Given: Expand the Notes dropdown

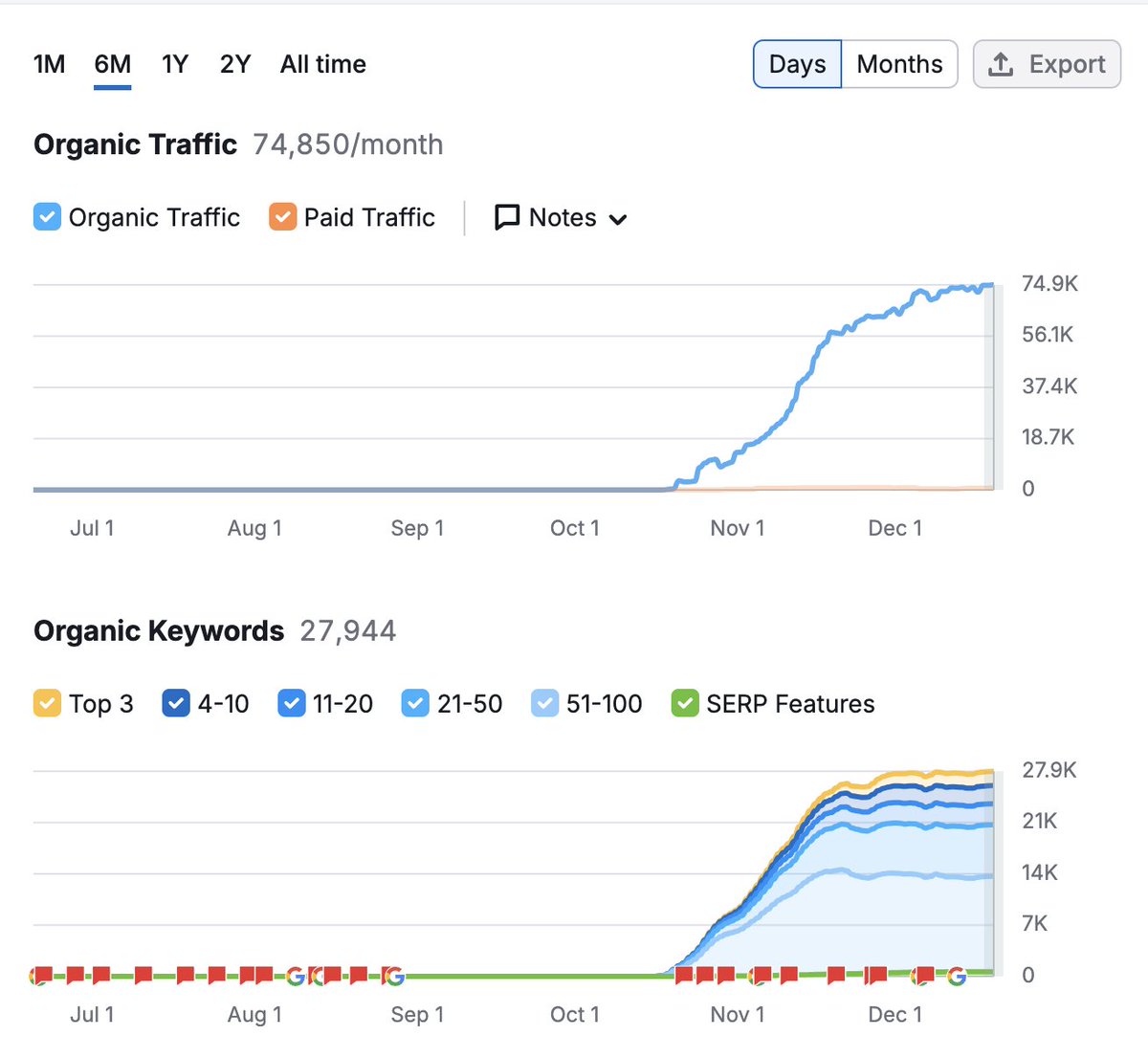Looking at the screenshot, I should click(x=618, y=218).
